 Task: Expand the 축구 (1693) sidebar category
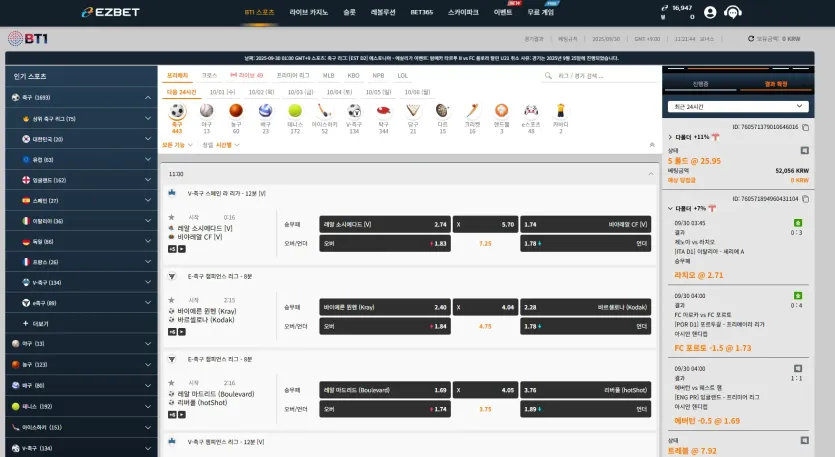tap(81, 97)
